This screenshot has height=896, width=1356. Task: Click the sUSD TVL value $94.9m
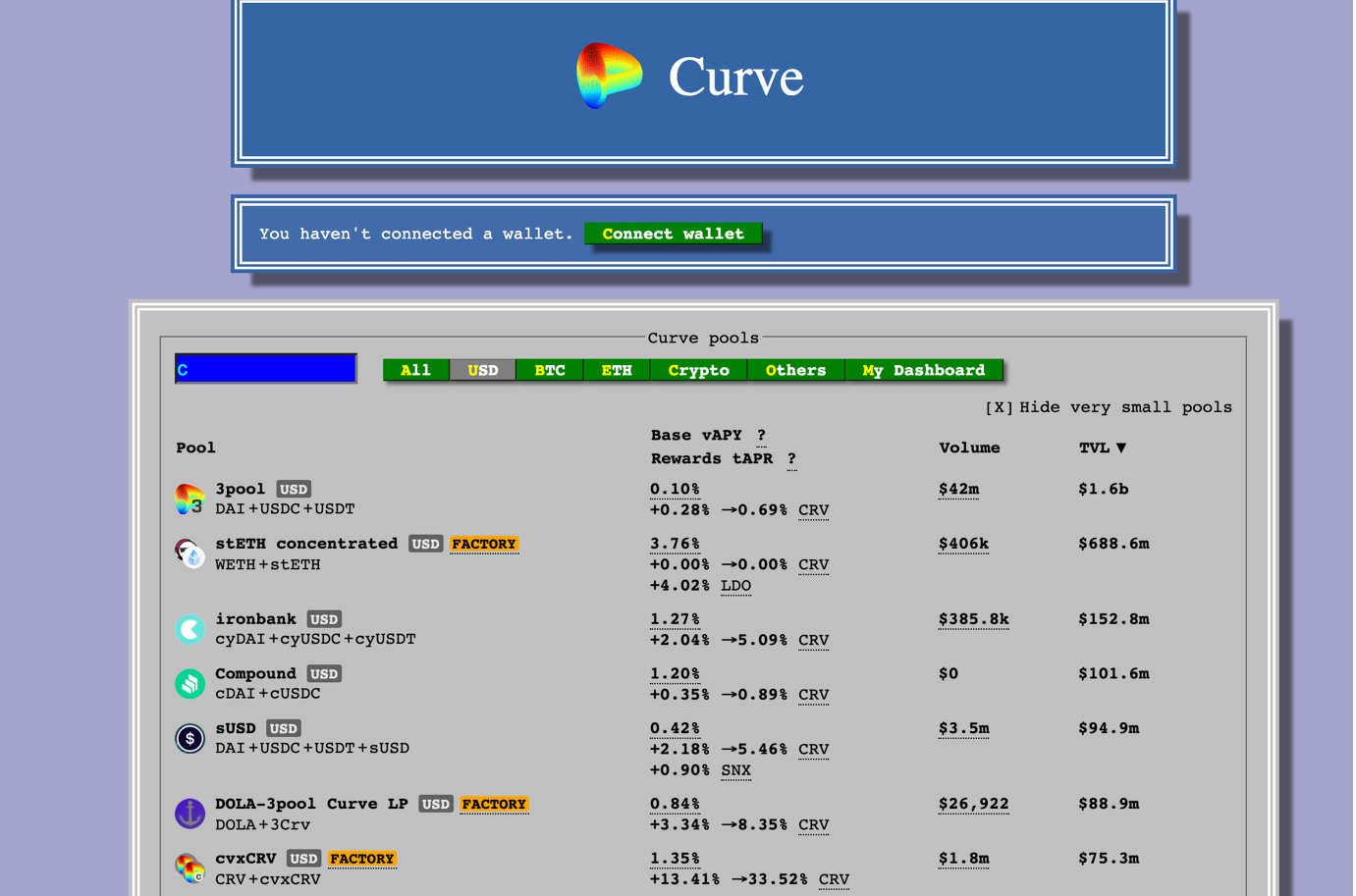point(1109,728)
